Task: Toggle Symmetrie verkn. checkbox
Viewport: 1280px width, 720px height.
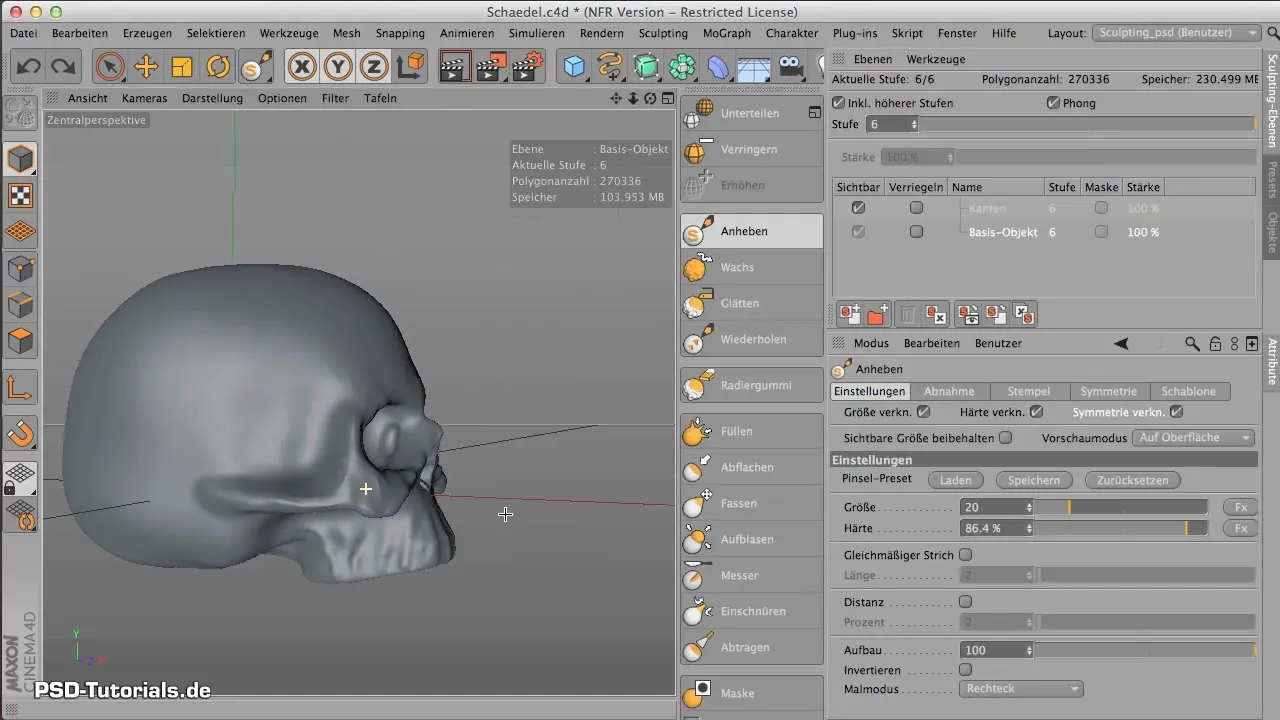Action: click(x=1176, y=411)
